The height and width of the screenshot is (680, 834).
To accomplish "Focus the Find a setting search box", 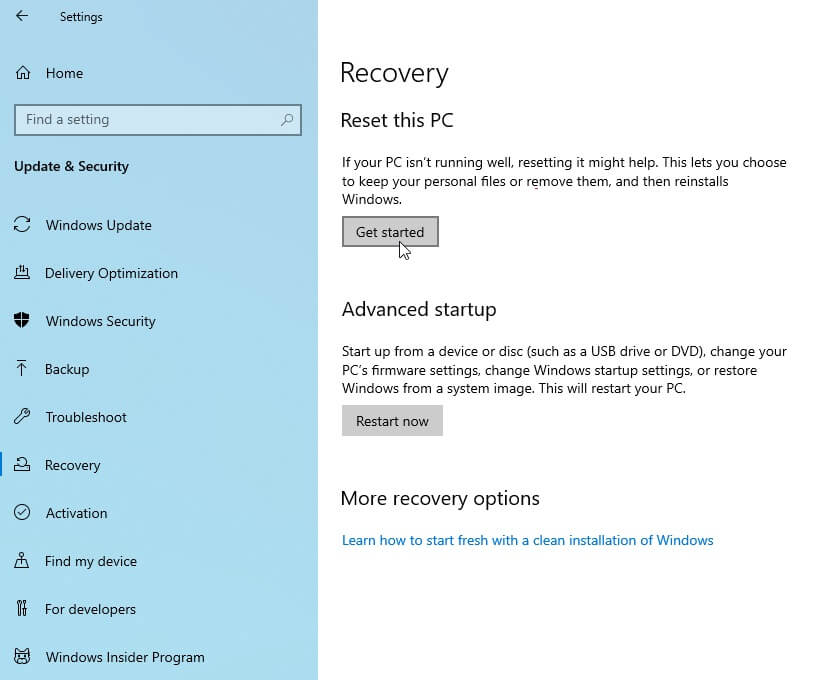I will [158, 120].
